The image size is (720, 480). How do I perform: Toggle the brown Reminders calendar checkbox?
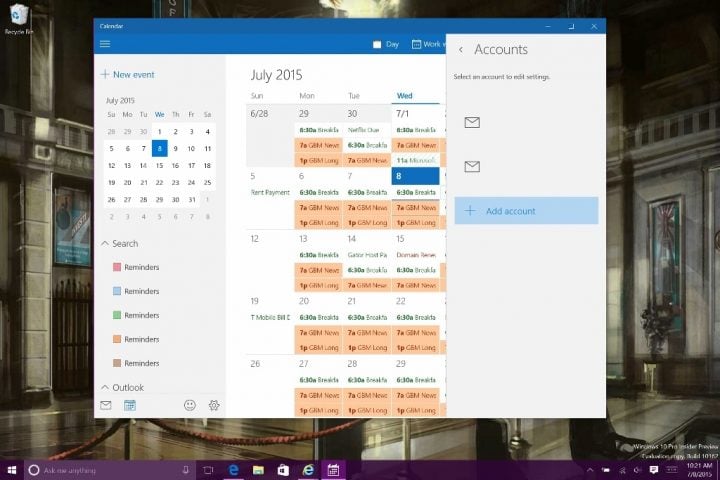117,363
